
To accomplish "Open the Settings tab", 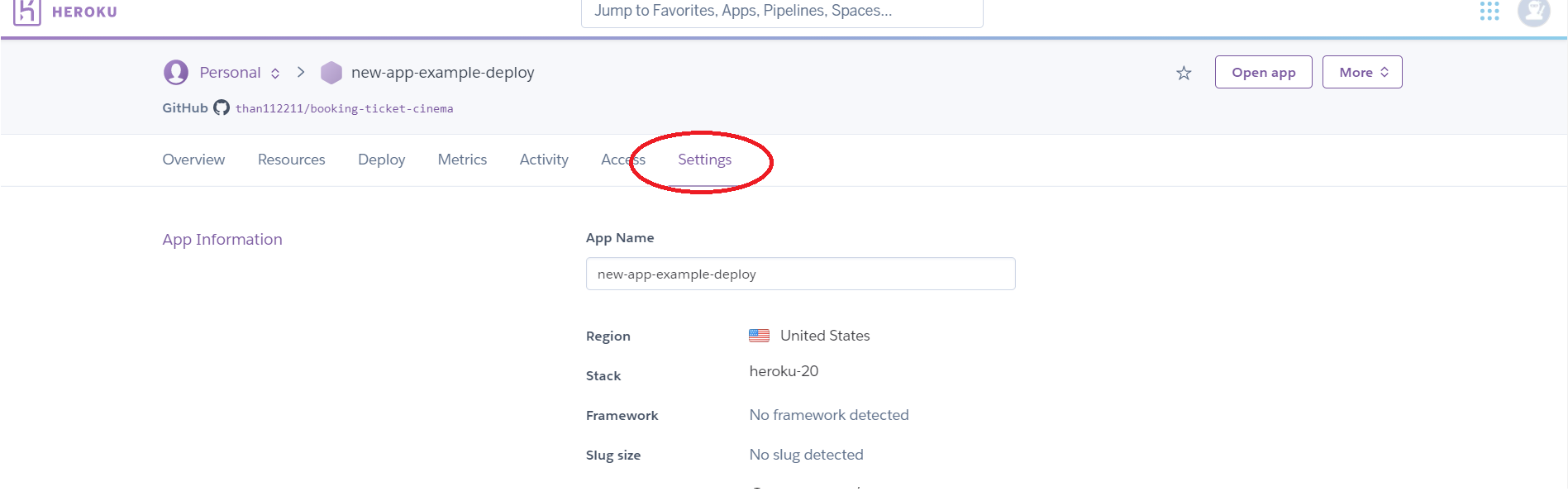I will pos(704,160).
